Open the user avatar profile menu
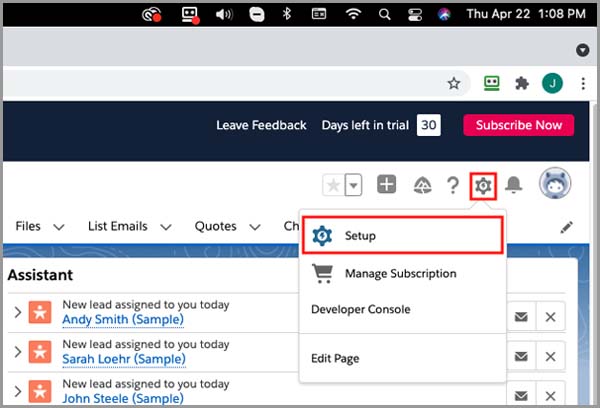Viewport: 600px width, 408px height. (555, 184)
